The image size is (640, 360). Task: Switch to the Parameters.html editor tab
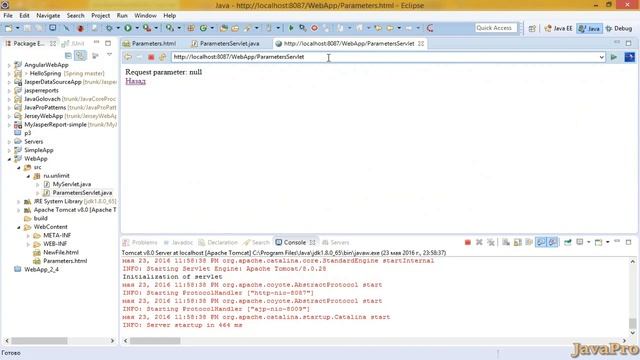(x=150, y=43)
